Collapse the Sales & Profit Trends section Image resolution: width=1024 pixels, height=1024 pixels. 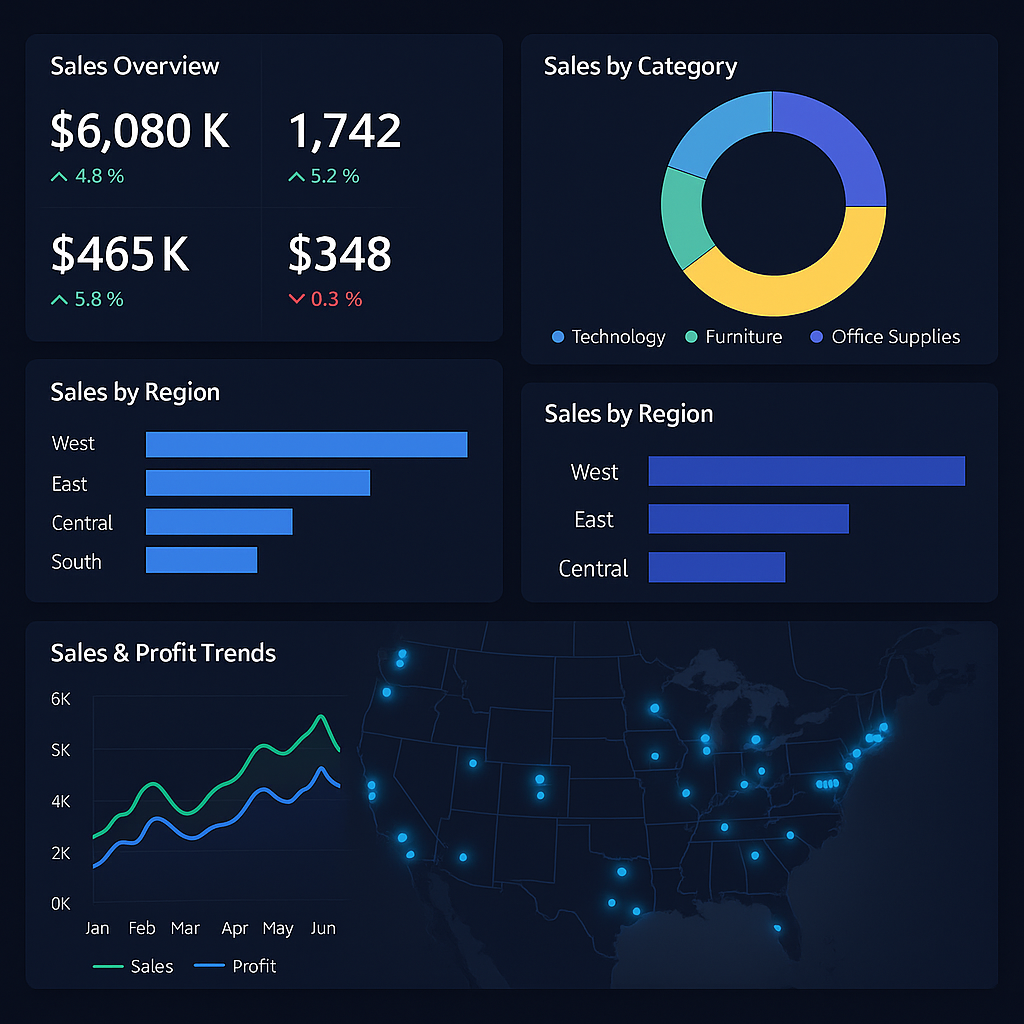point(162,653)
